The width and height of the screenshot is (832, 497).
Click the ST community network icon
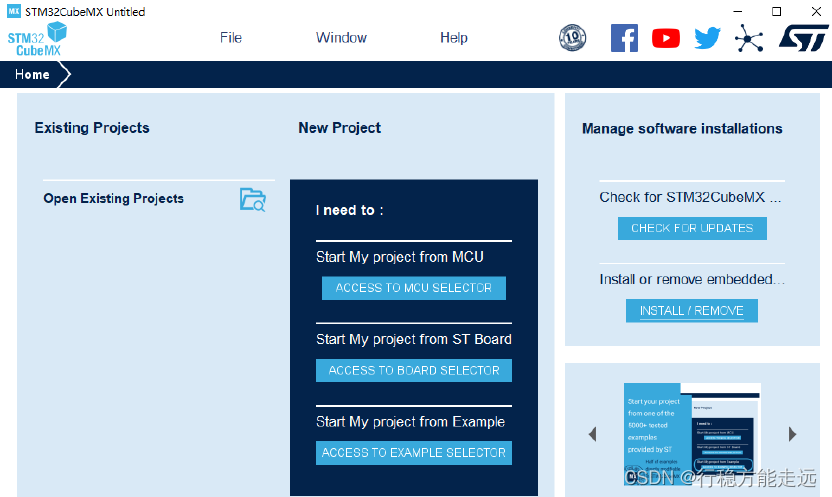(x=749, y=39)
